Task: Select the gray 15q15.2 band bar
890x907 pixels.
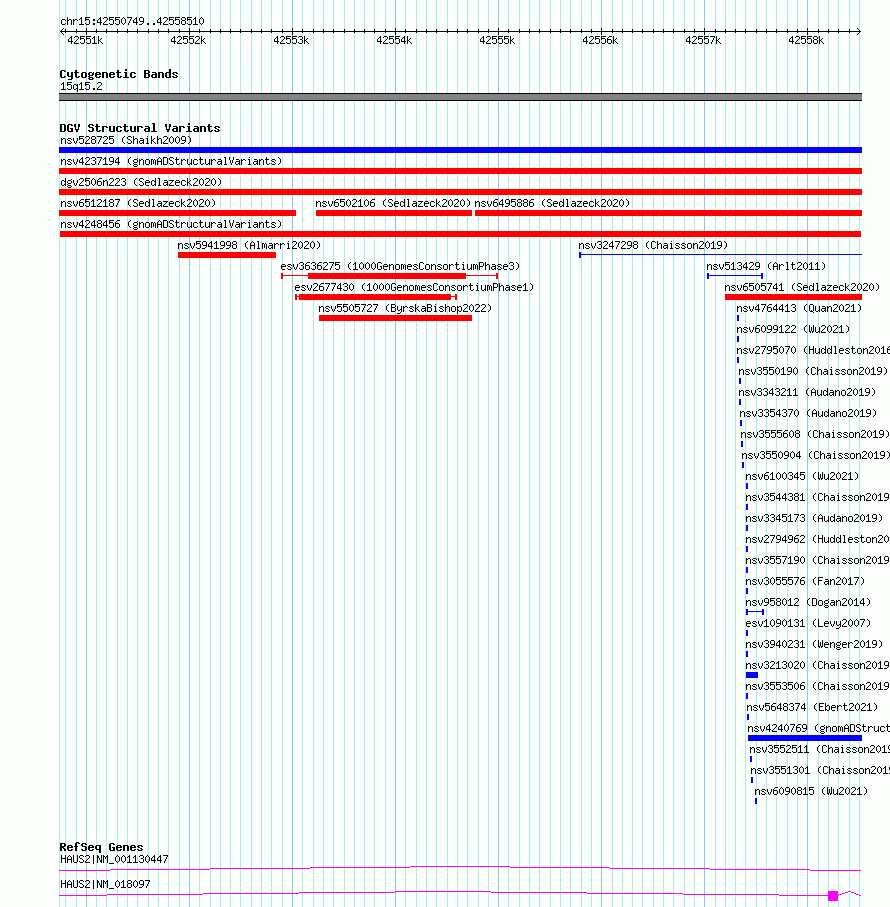Action: pyautogui.click(x=460, y=97)
